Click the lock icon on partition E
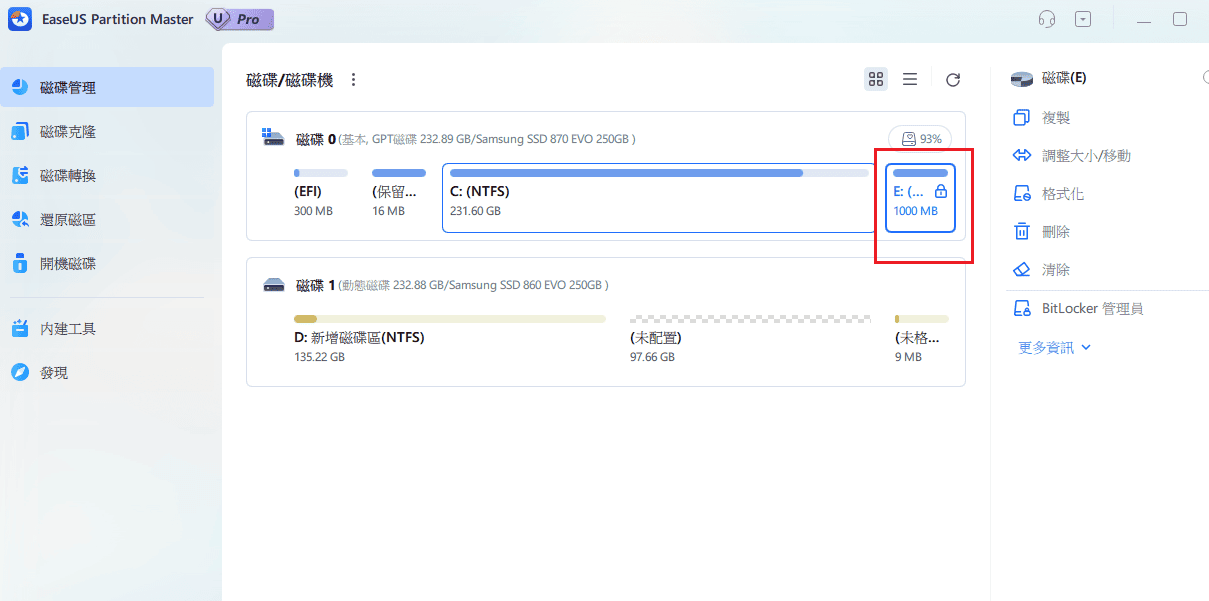 [940, 189]
